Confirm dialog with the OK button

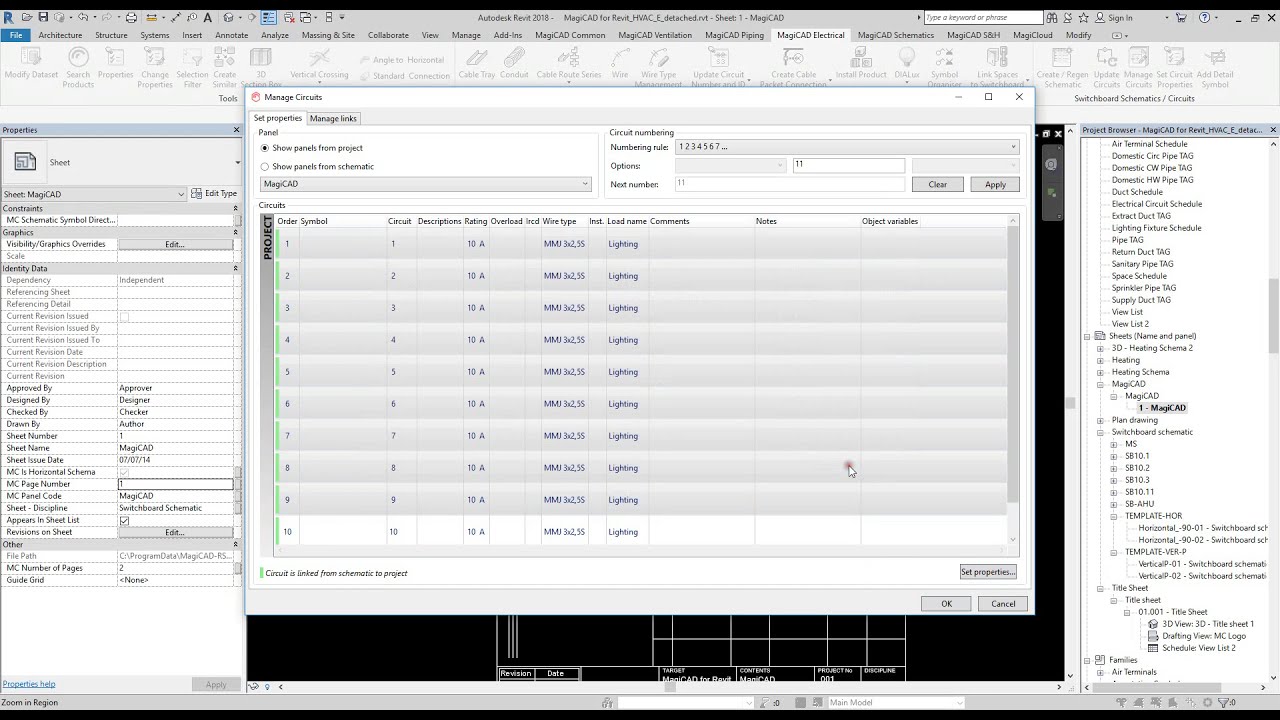946,603
